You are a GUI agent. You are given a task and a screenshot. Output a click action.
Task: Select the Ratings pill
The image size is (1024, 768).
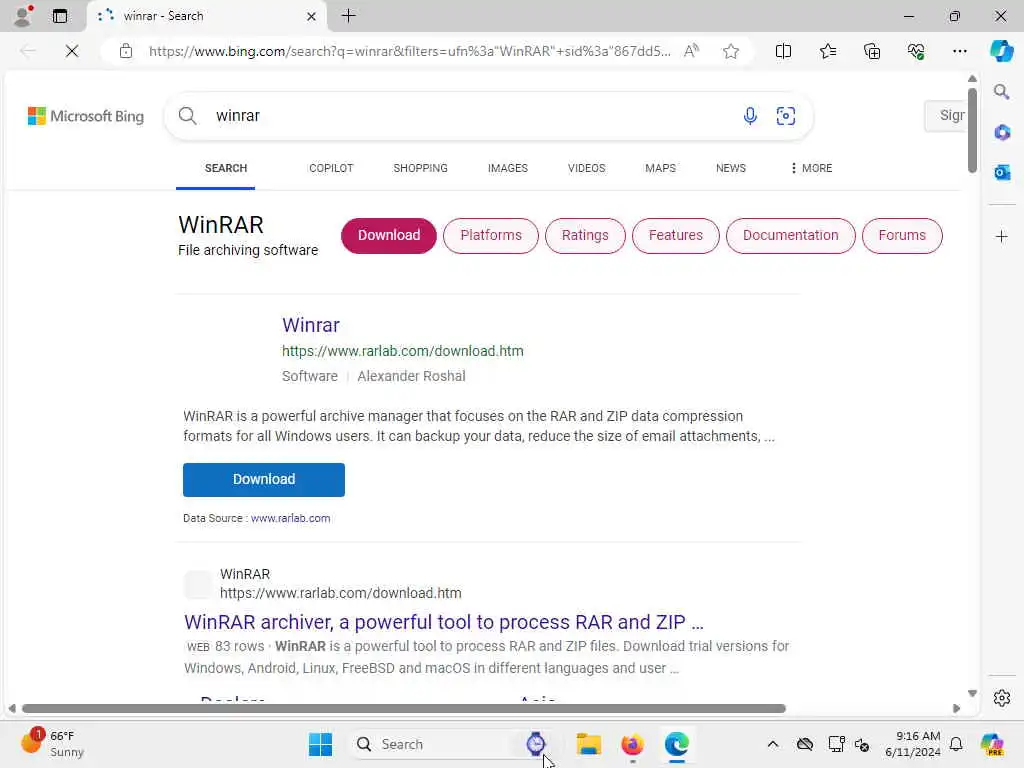click(x=585, y=236)
